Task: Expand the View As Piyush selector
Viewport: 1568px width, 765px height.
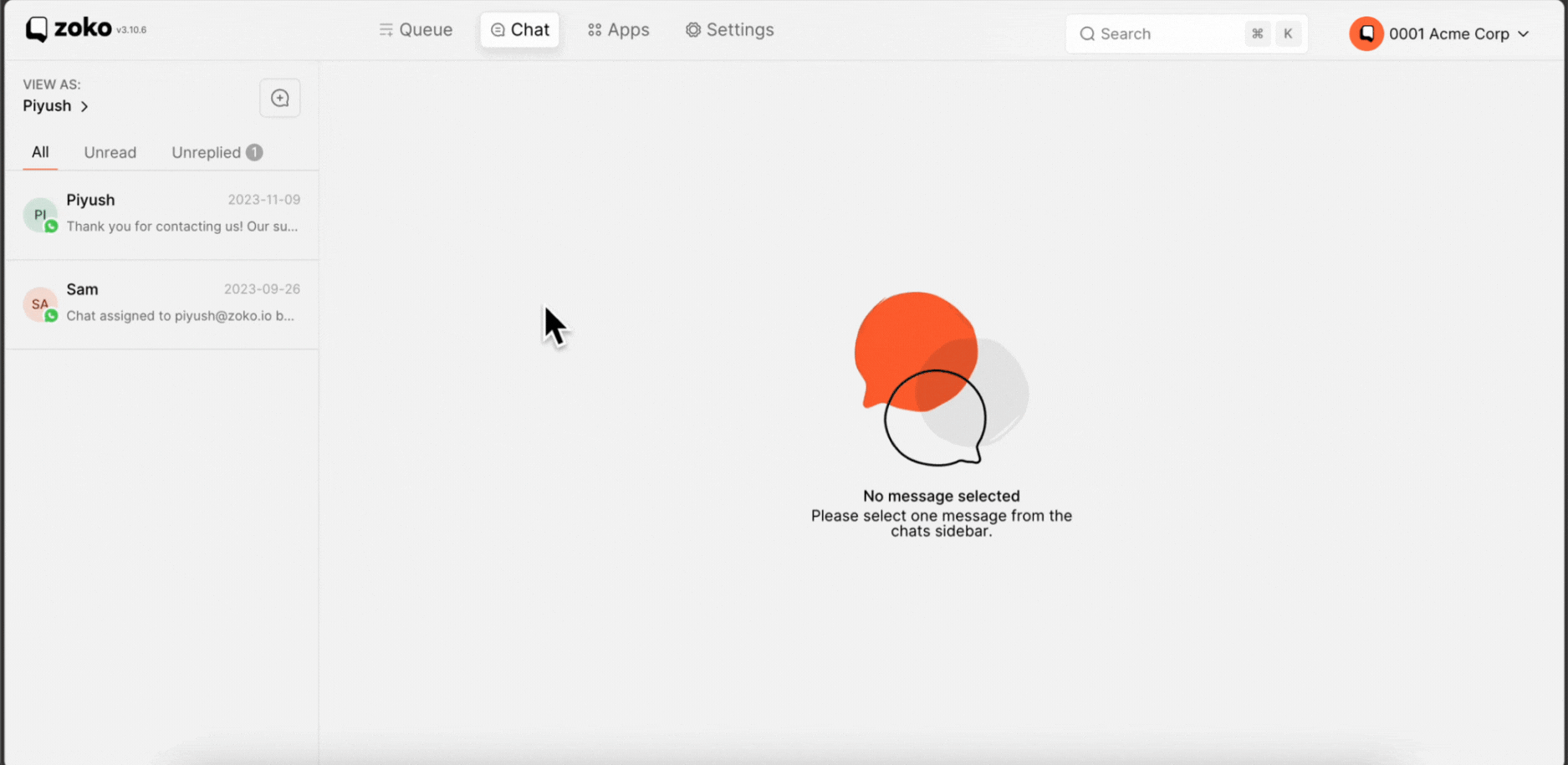Action: point(56,106)
